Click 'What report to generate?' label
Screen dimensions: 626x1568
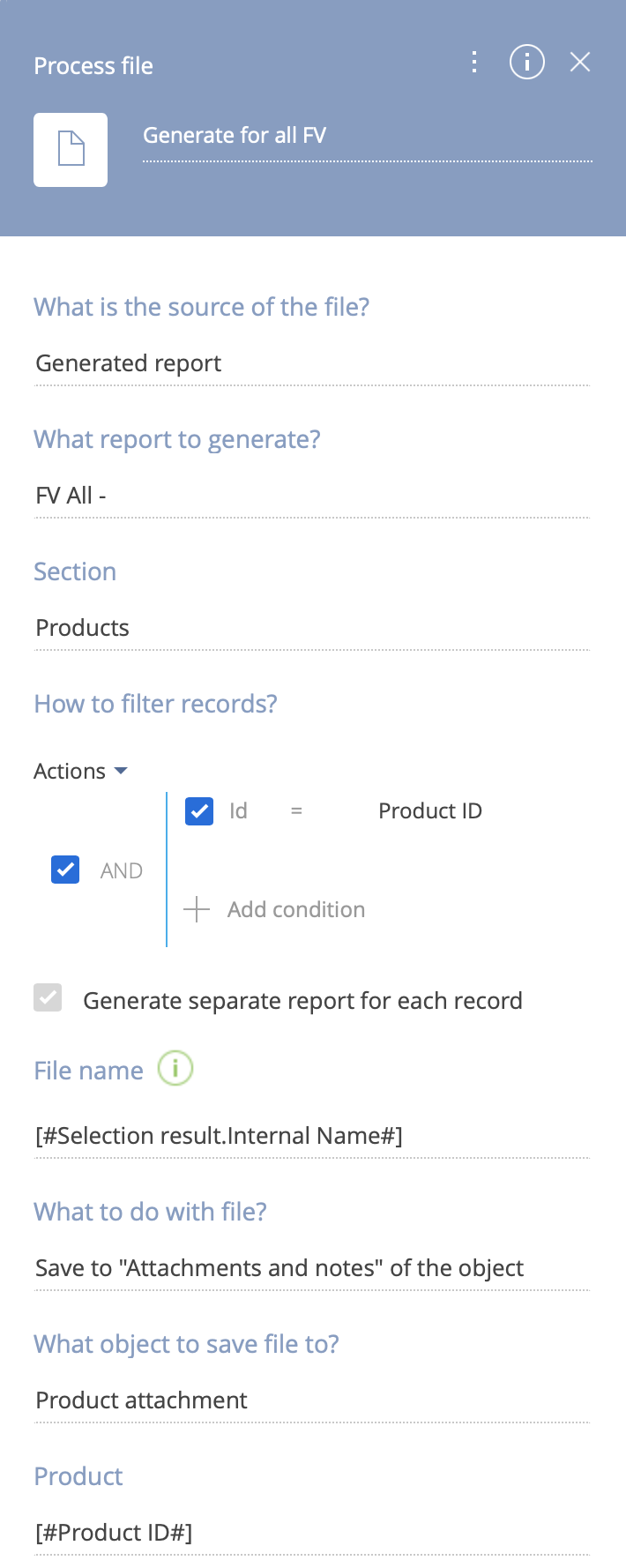click(x=176, y=439)
